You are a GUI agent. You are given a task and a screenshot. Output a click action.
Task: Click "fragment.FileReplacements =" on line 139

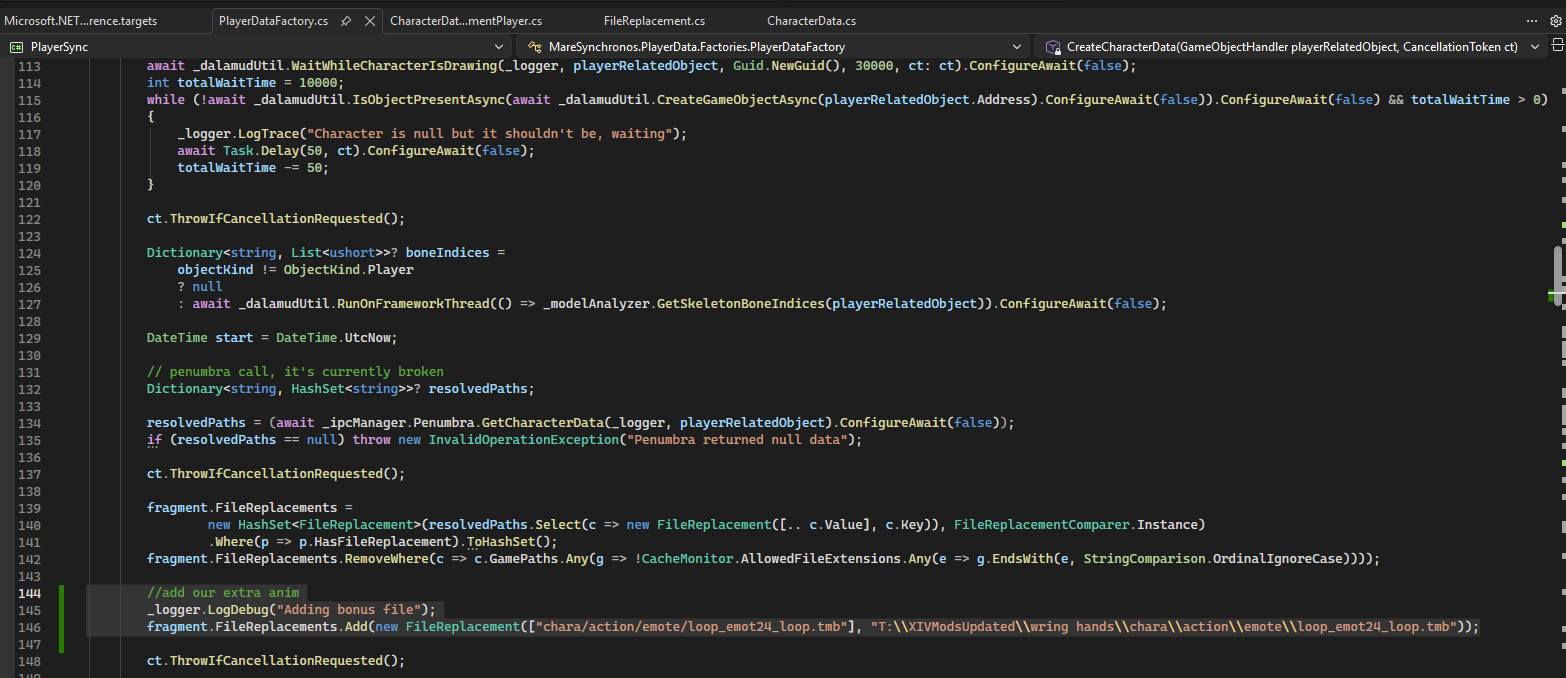250,508
